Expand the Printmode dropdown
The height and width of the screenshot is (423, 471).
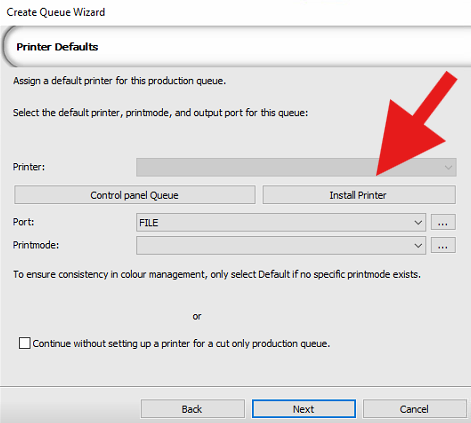[281, 246]
